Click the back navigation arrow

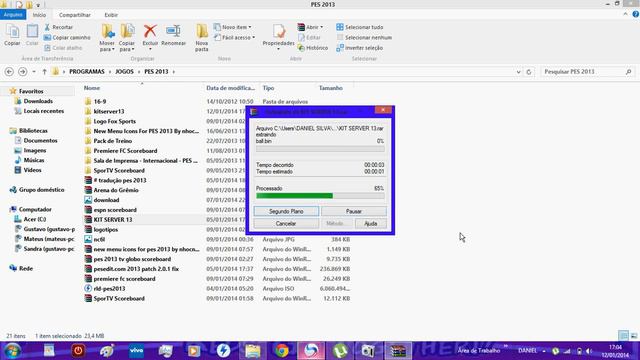pyautogui.click(x=9, y=71)
